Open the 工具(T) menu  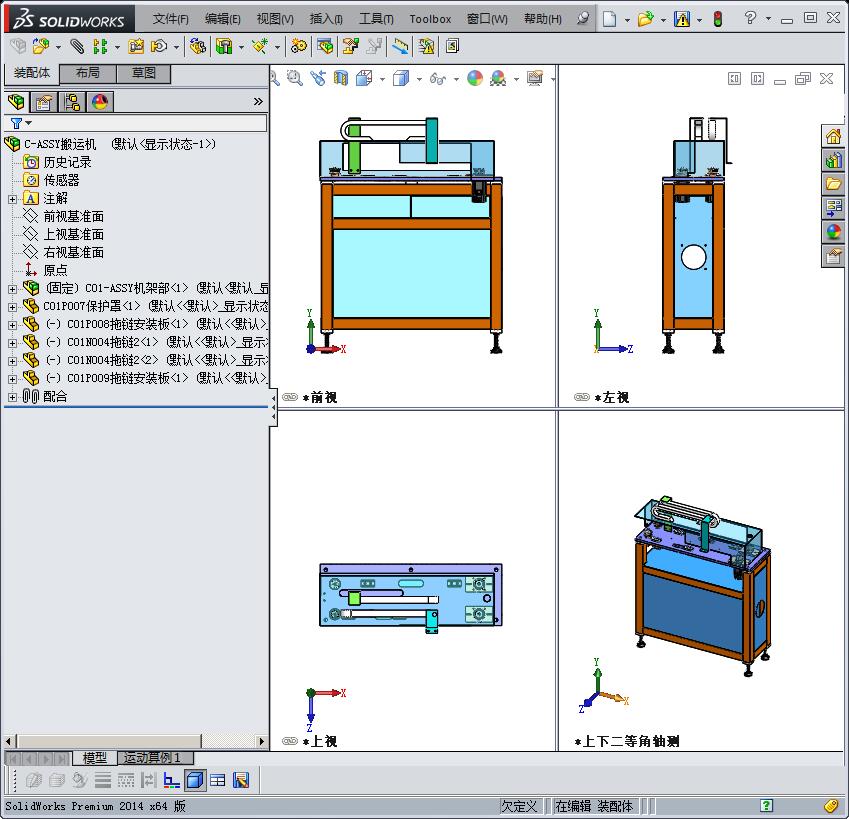376,19
